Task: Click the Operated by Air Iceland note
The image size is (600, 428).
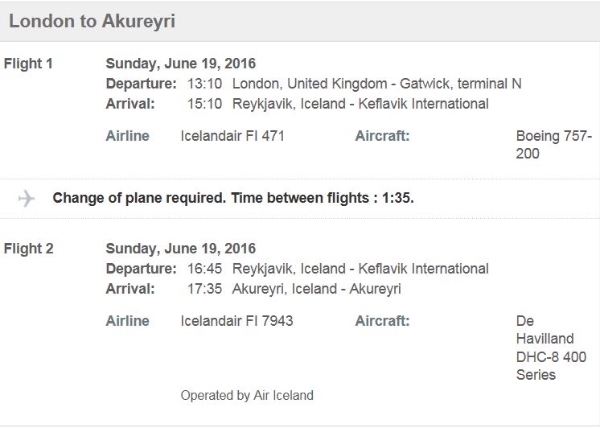Action: [246, 395]
